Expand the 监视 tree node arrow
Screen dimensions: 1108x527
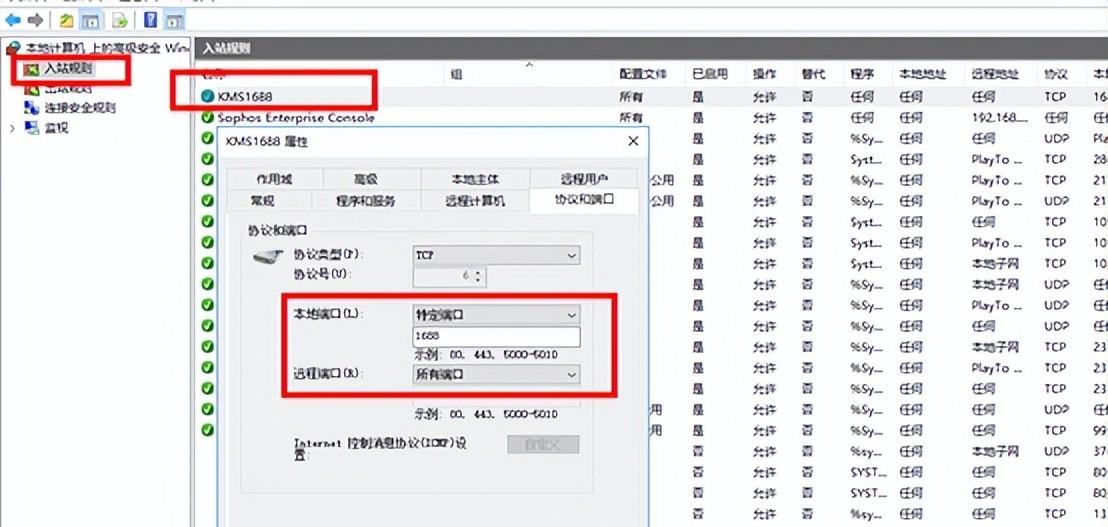11,128
